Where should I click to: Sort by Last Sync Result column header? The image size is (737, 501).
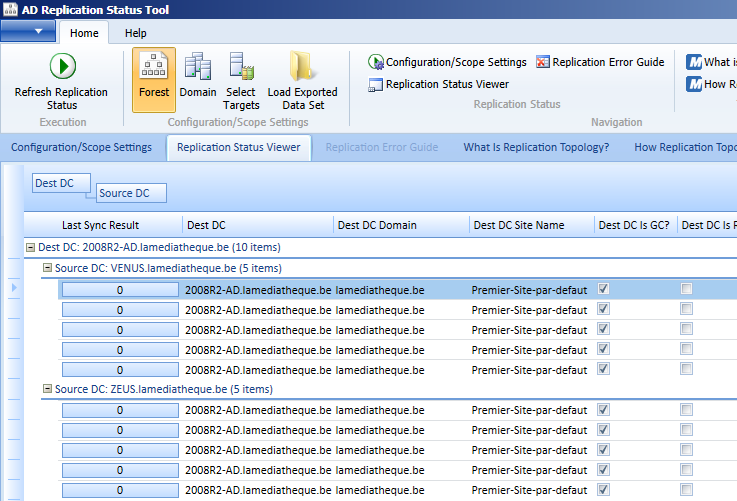point(101,225)
